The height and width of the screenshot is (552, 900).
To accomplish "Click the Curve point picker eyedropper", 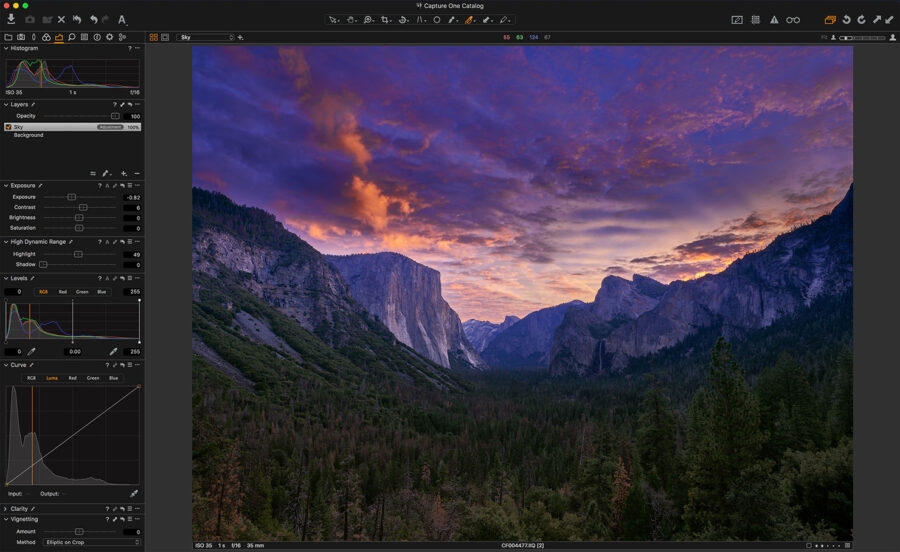I will (x=134, y=493).
